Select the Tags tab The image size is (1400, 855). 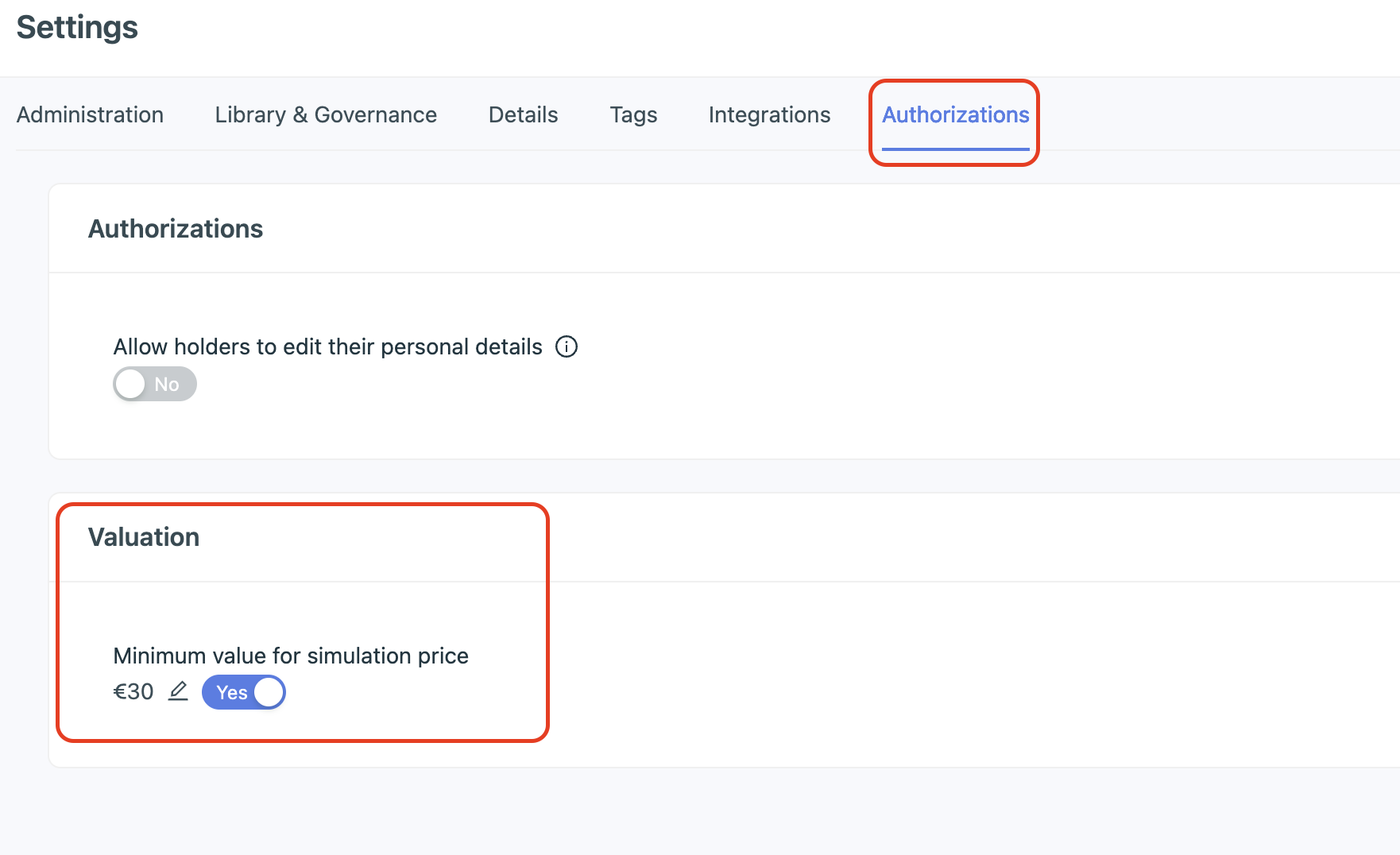633,115
